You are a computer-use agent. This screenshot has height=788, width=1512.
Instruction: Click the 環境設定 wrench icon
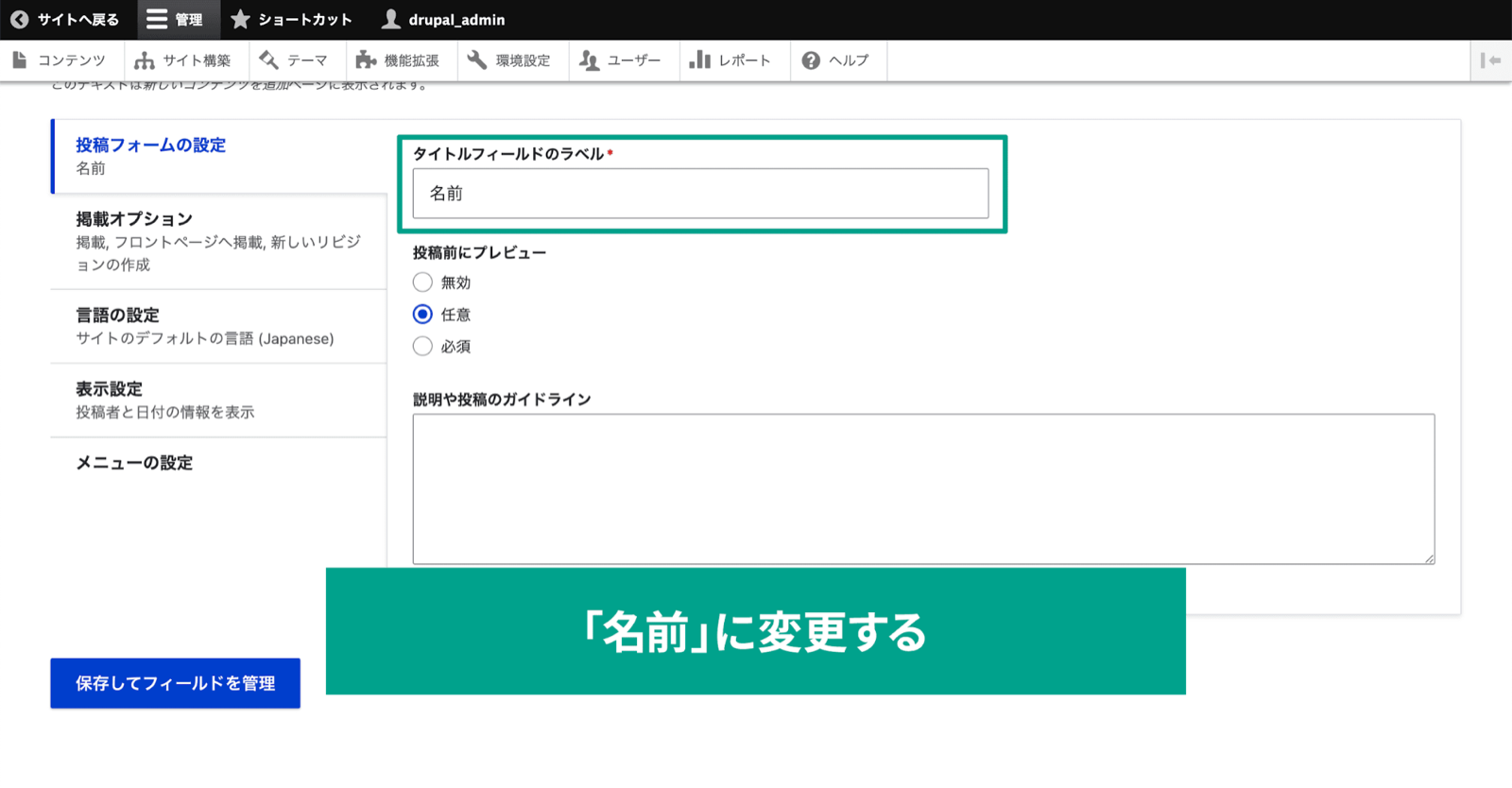(477, 60)
